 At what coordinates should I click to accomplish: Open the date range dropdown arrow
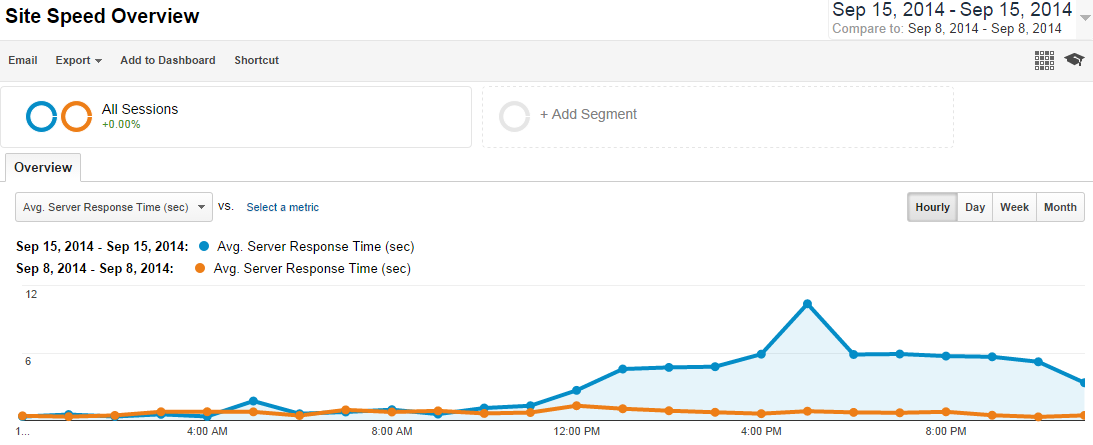[1085, 17]
